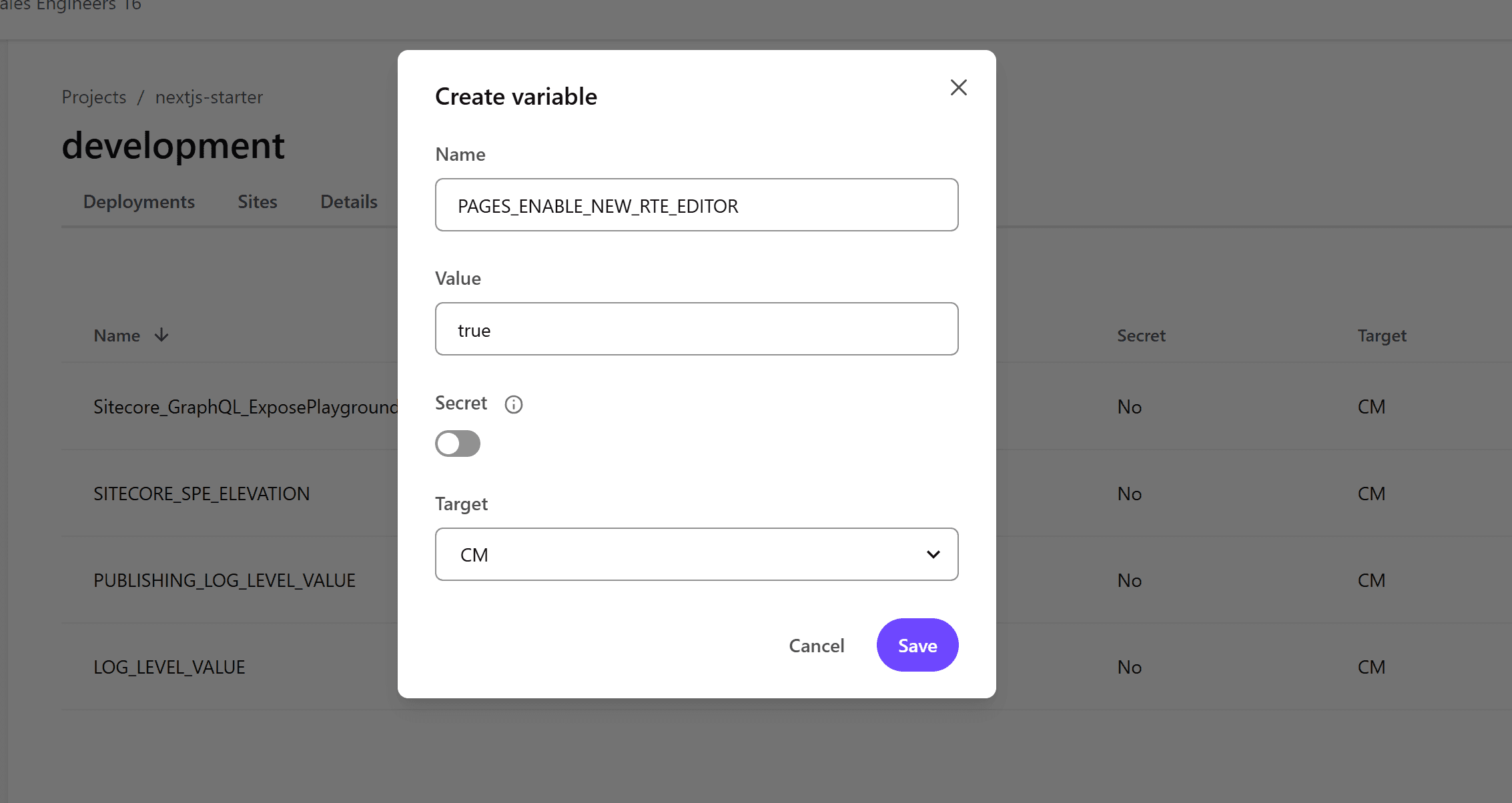1512x803 pixels.
Task: Click the Projects breadcrumb link
Action: (93, 97)
